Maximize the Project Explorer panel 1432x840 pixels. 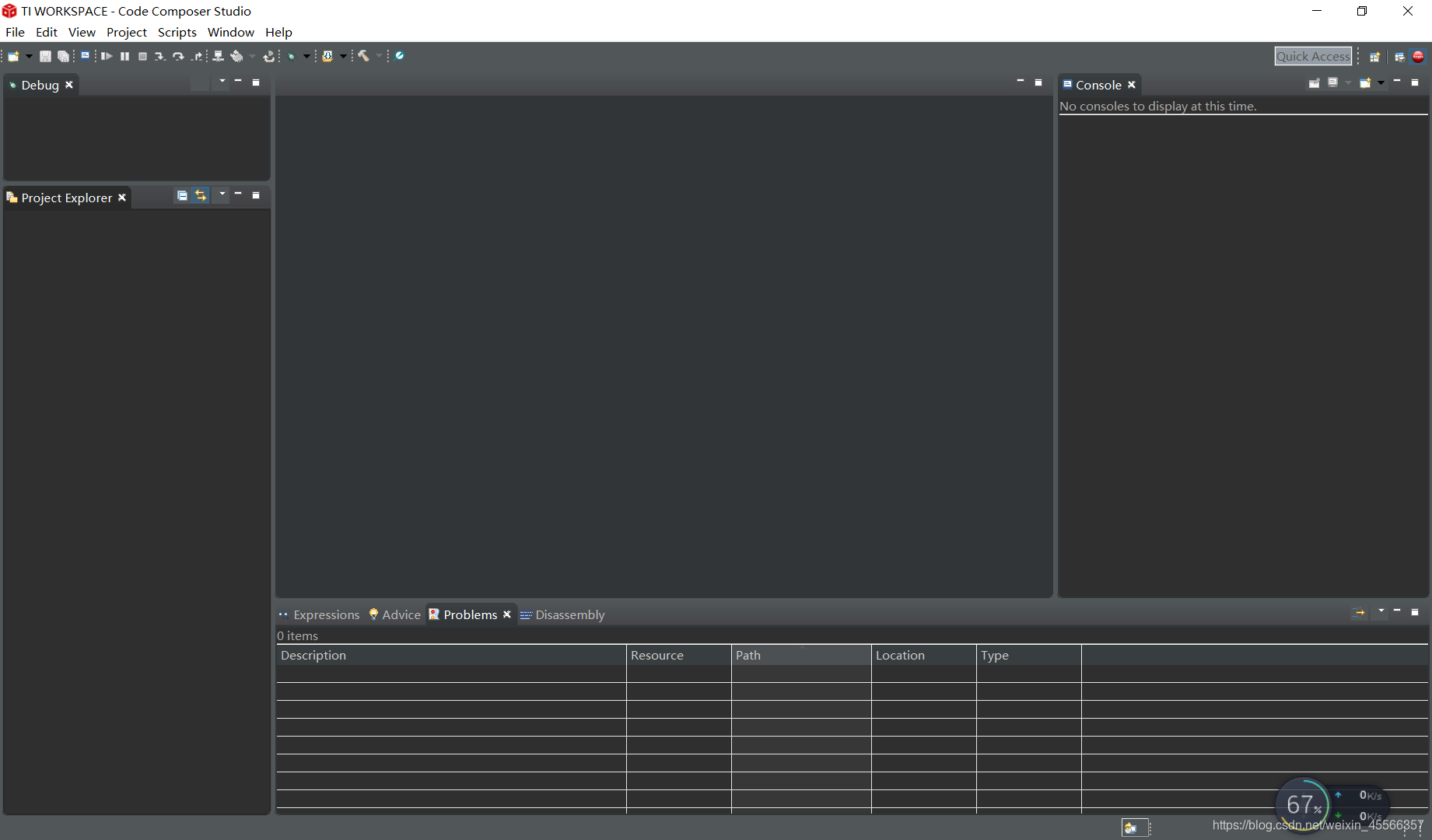pyautogui.click(x=256, y=194)
